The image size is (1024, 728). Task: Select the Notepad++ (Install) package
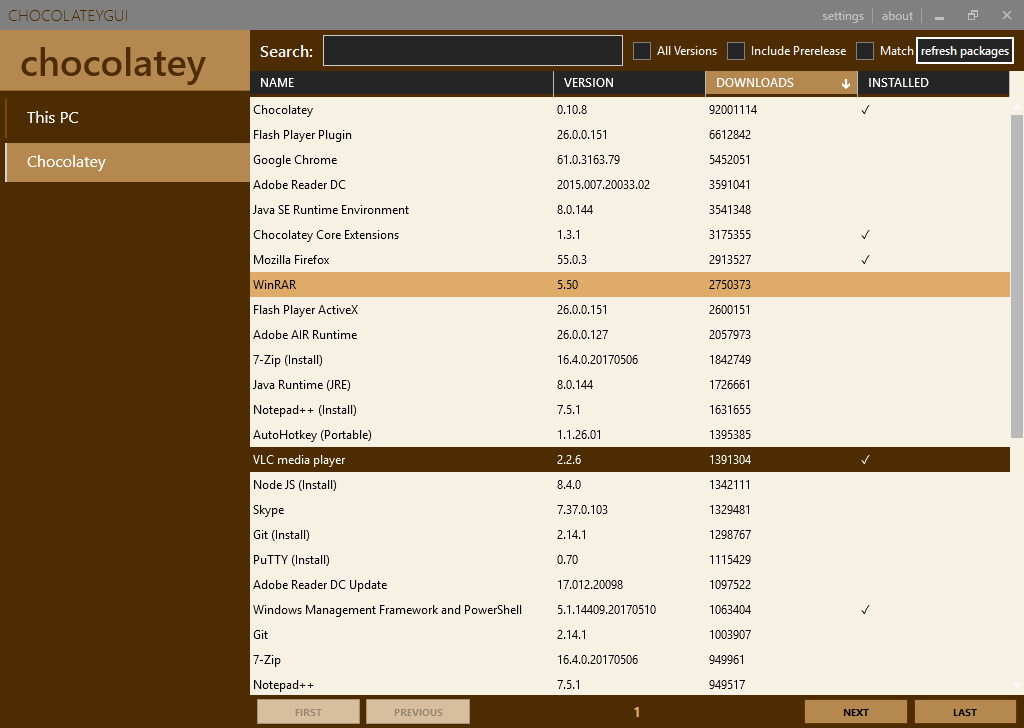630,410
